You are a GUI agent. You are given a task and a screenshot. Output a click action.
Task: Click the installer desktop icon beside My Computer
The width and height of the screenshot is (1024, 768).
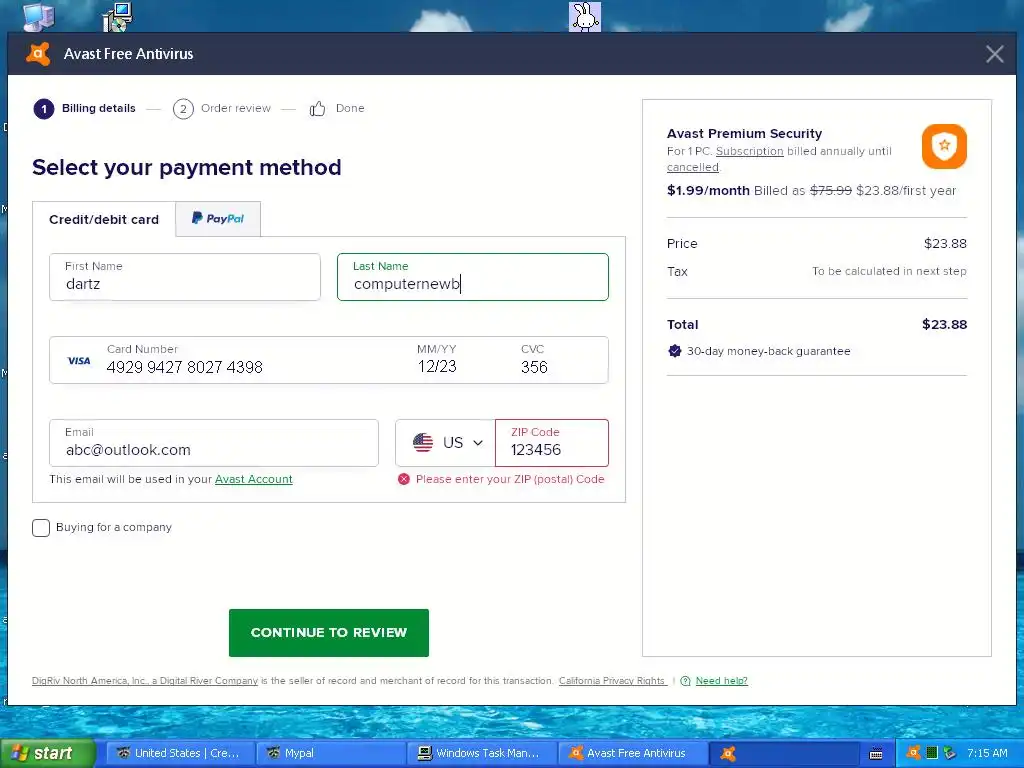click(x=118, y=16)
